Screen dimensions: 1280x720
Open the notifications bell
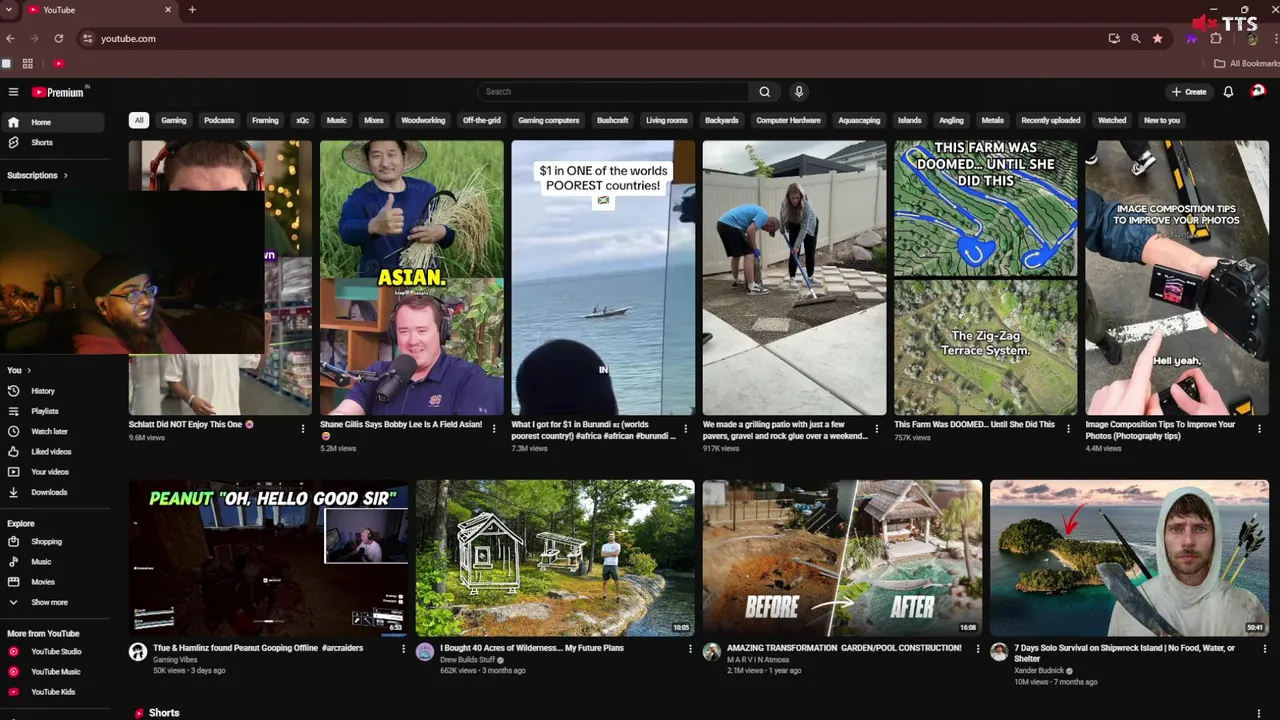coord(1228,92)
